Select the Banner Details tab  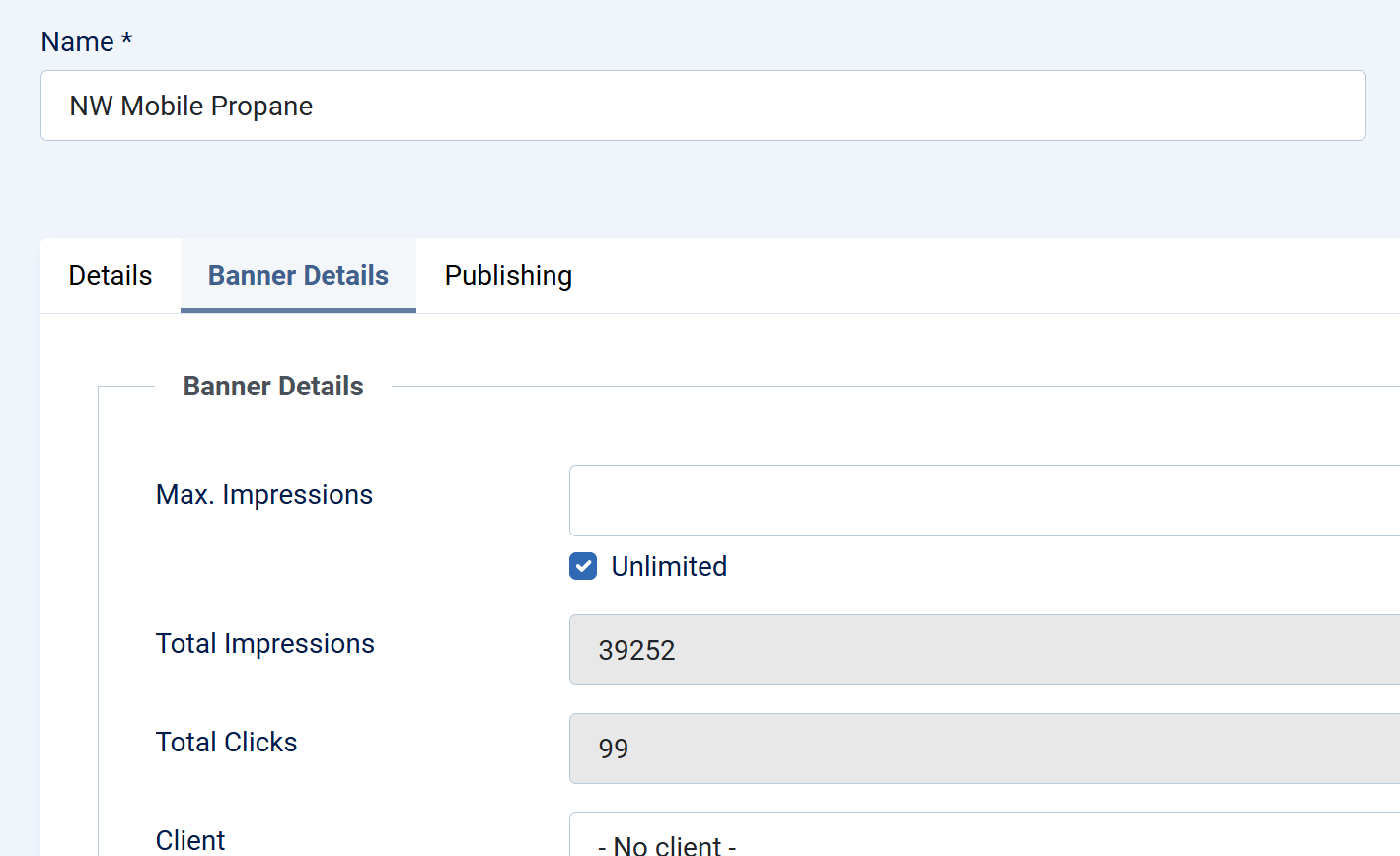tap(298, 275)
